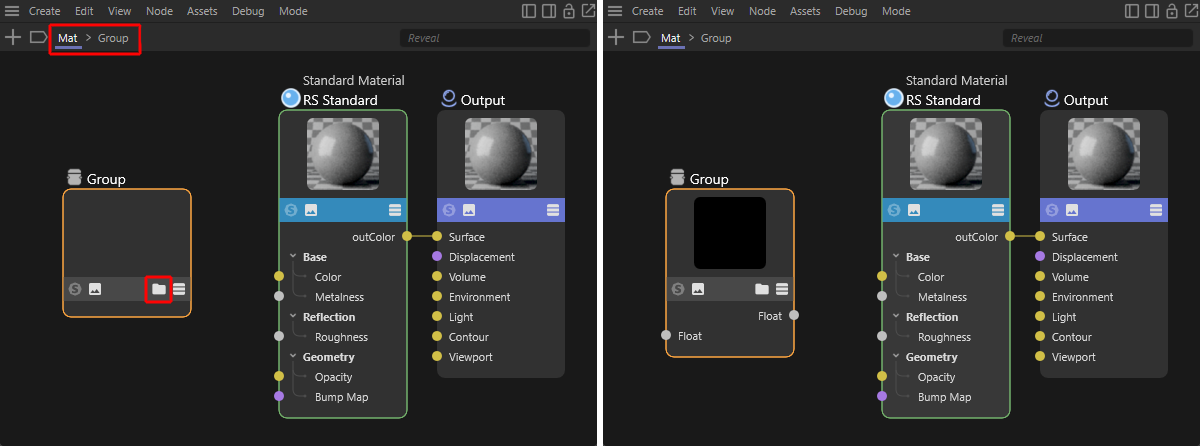The width and height of the screenshot is (1200, 446).
Task: Toggle solo icon on right pane RS Standard node
Action: (x=892, y=210)
